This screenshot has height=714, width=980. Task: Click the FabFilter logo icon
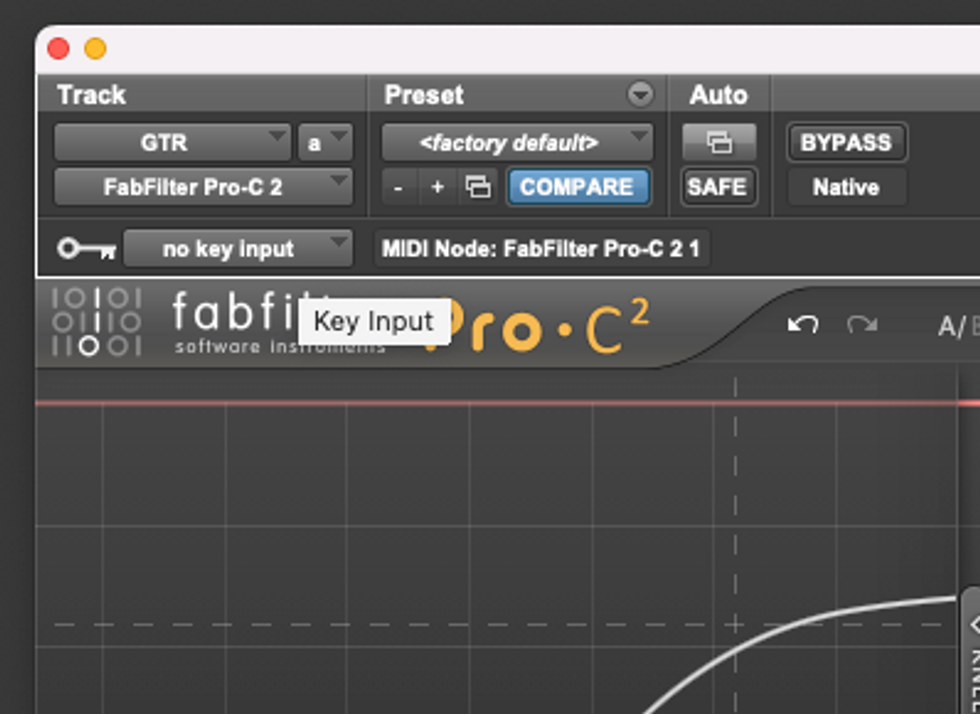point(96,322)
